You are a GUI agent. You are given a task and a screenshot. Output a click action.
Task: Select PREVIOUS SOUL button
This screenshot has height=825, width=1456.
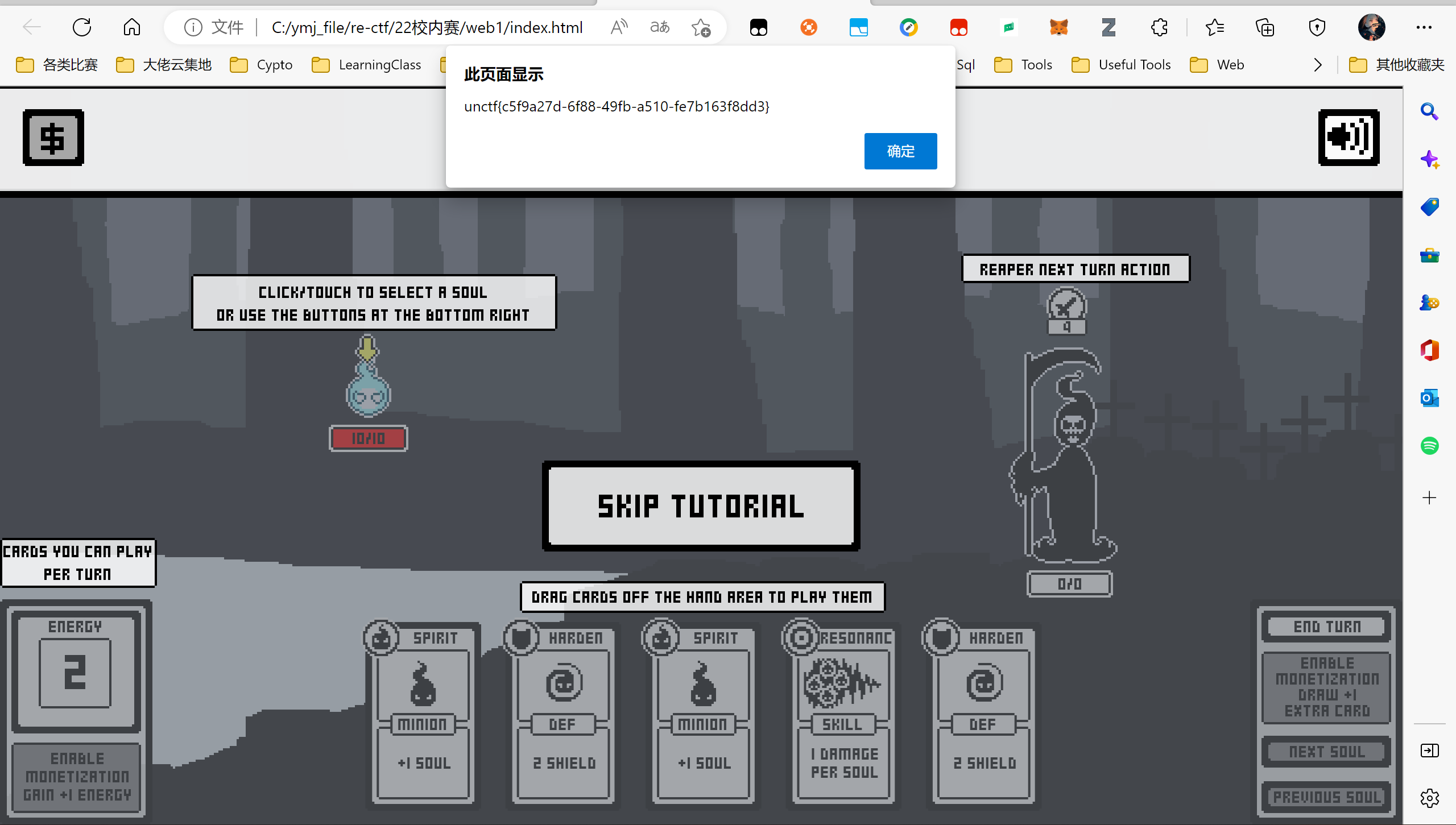coord(1327,797)
